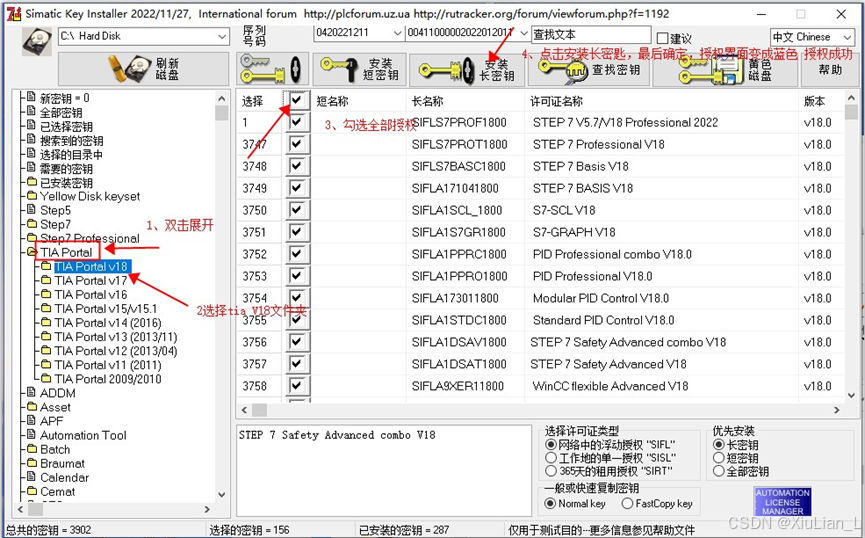865x538 pixels.
Task: Select the ADDM tree node
Action: [57, 393]
